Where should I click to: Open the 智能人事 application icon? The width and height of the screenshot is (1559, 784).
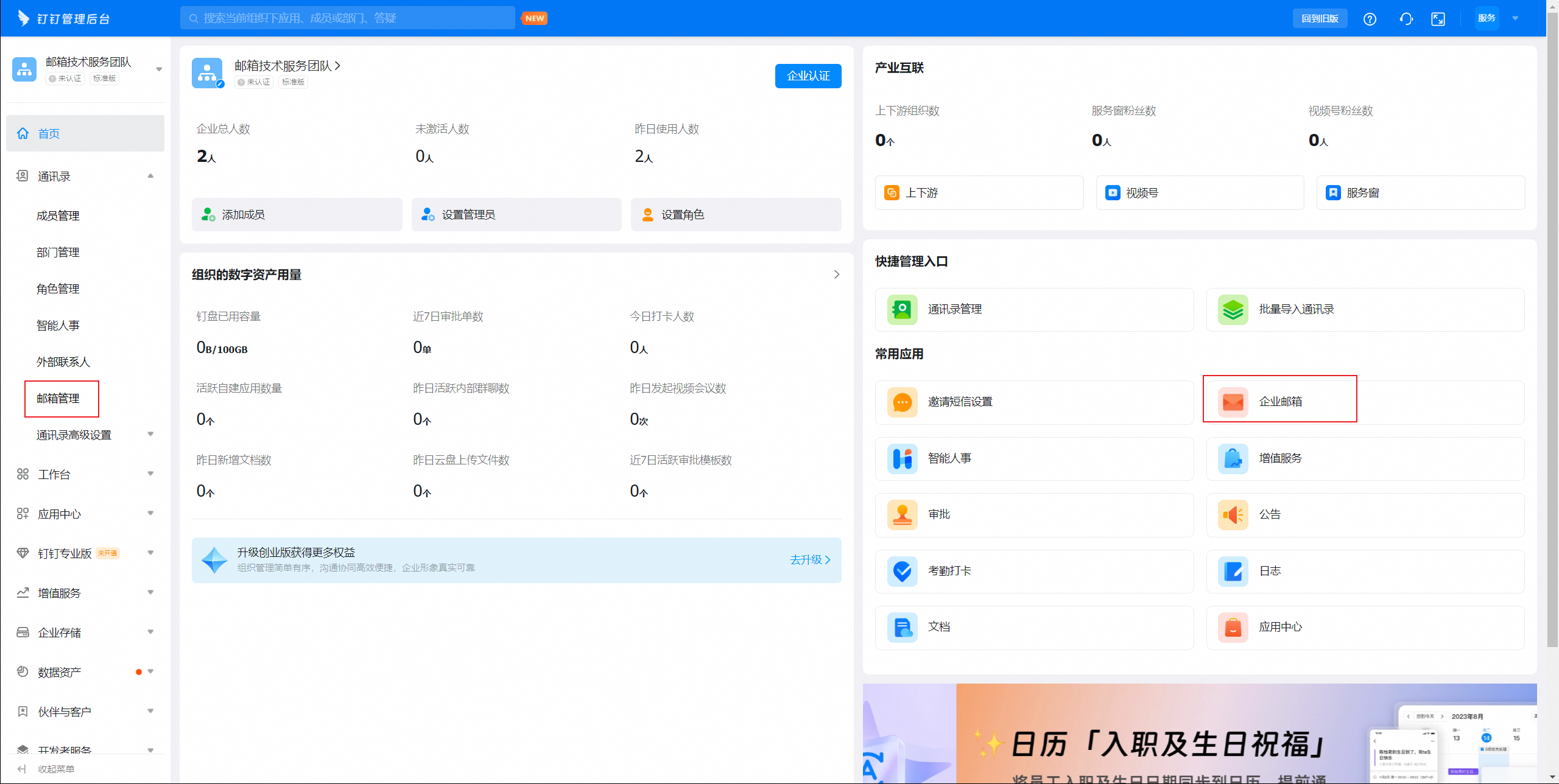(903, 458)
